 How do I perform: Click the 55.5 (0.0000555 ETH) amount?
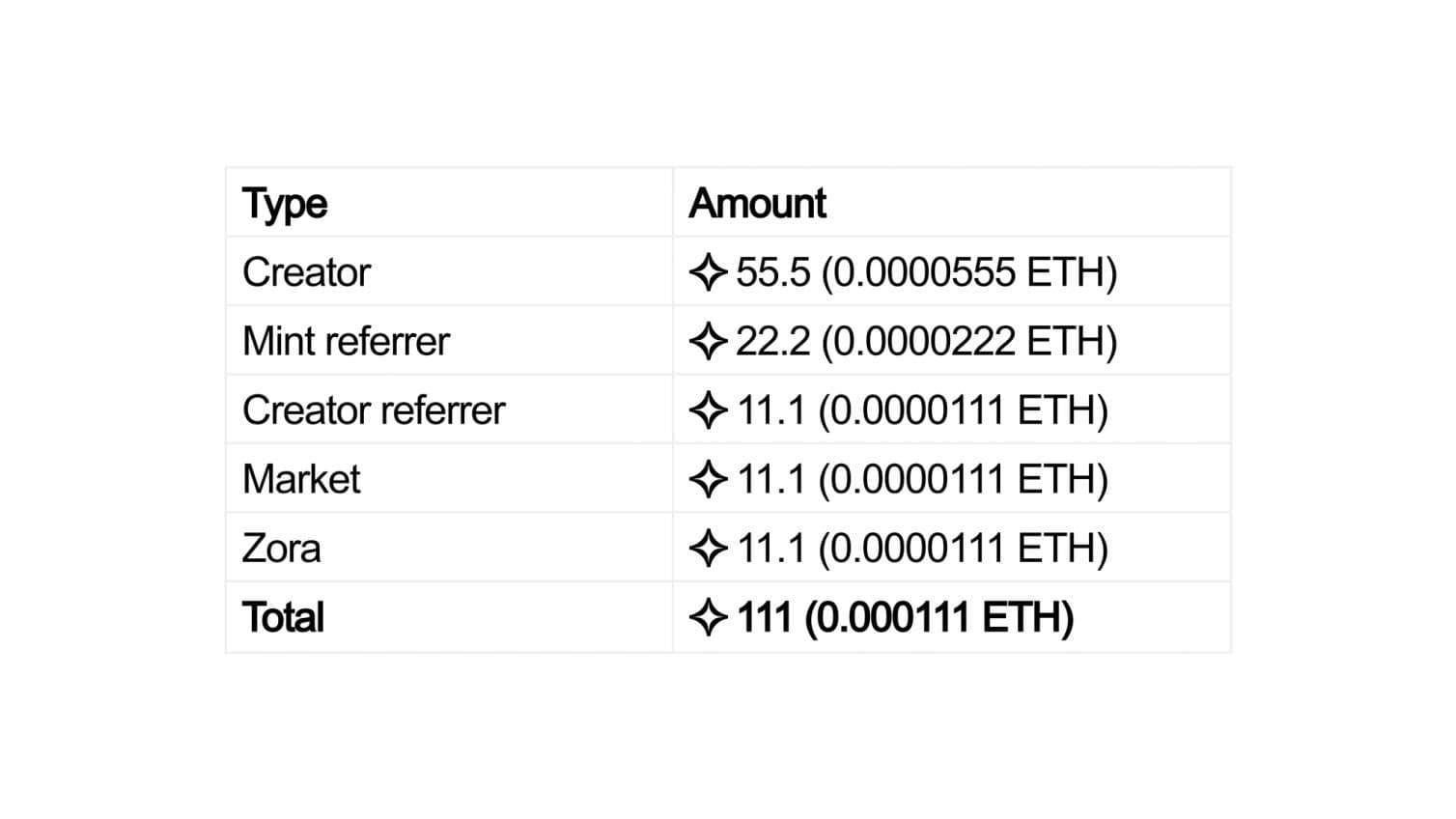pyautogui.click(x=927, y=272)
